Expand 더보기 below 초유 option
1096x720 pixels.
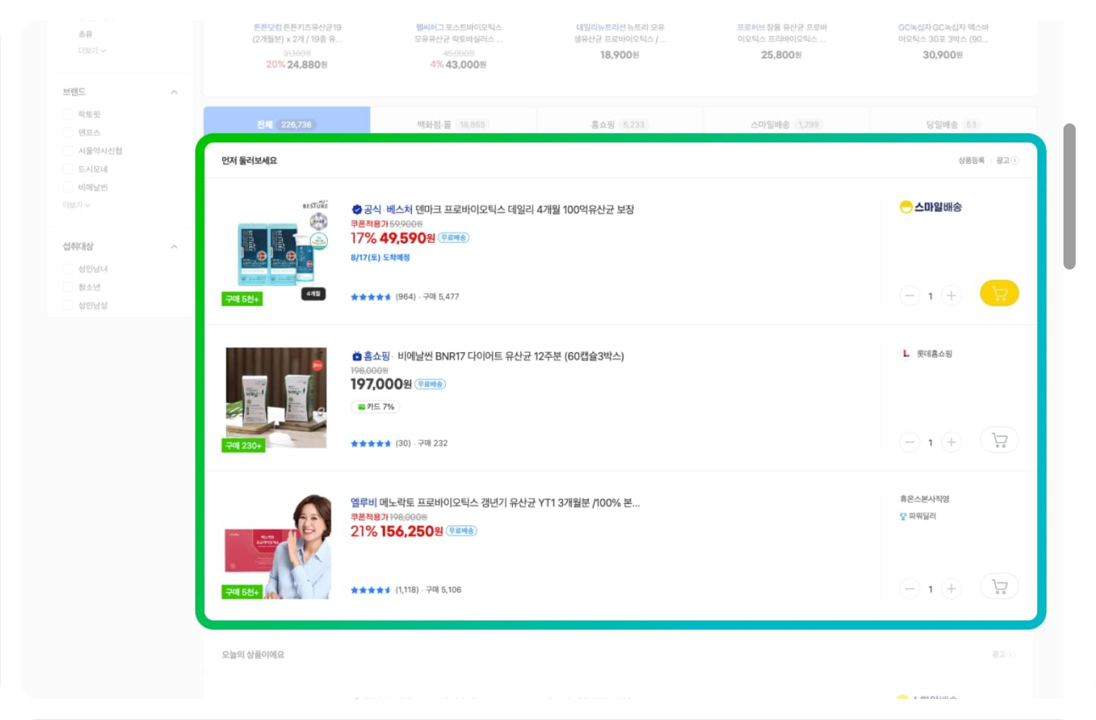[x=92, y=51]
